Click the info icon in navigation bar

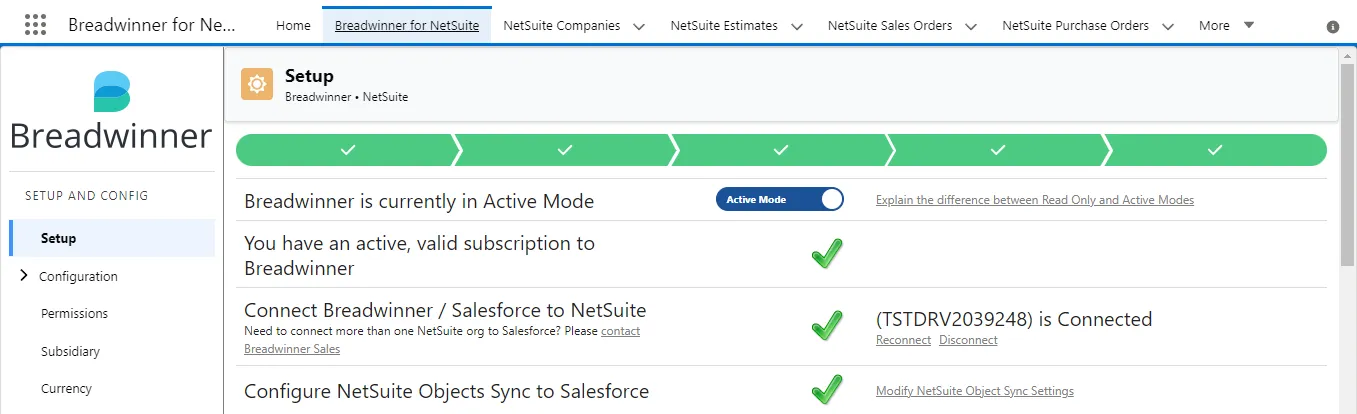1332,27
